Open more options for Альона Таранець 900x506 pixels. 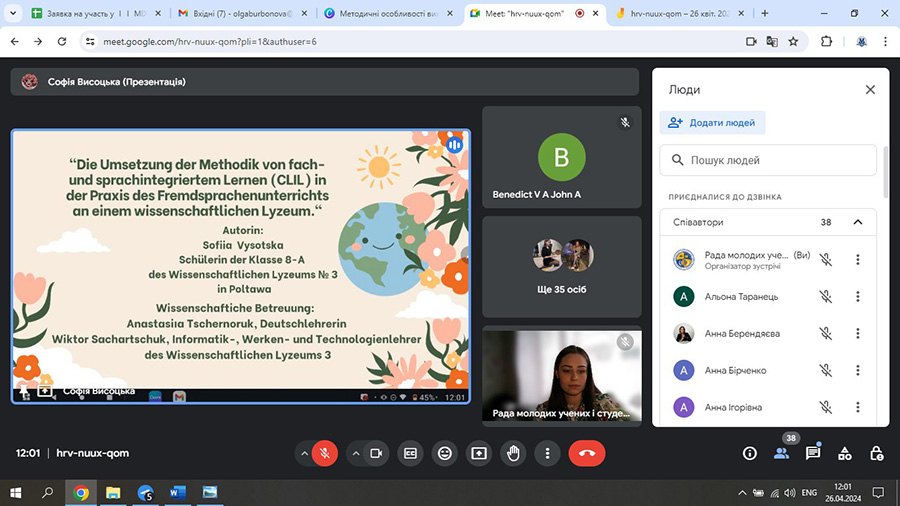point(857,296)
